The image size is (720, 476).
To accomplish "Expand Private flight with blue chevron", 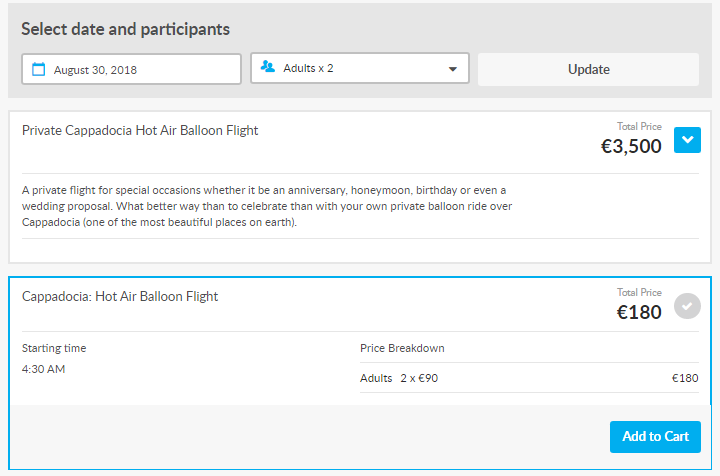I will pyautogui.click(x=687, y=140).
